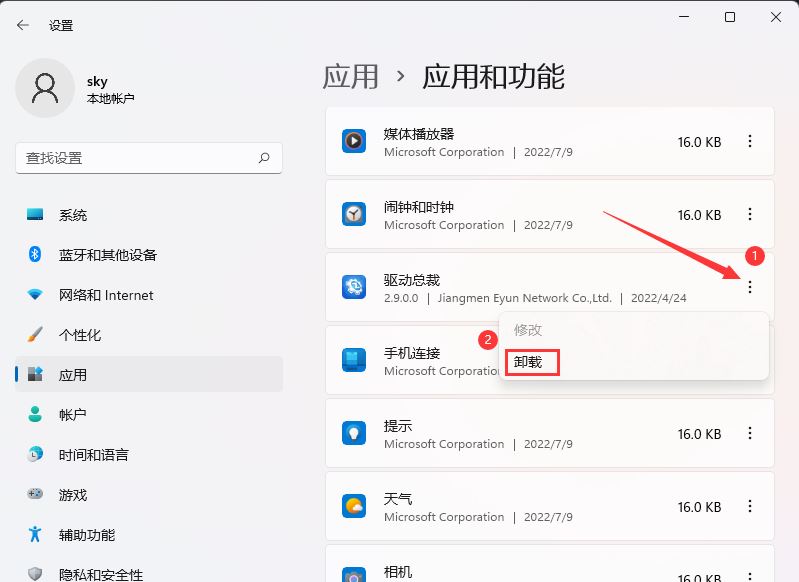Viewport: 799px width, 582px height.
Task: Open the three-dot menu for 驱动总裁
Action: tap(750, 287)
